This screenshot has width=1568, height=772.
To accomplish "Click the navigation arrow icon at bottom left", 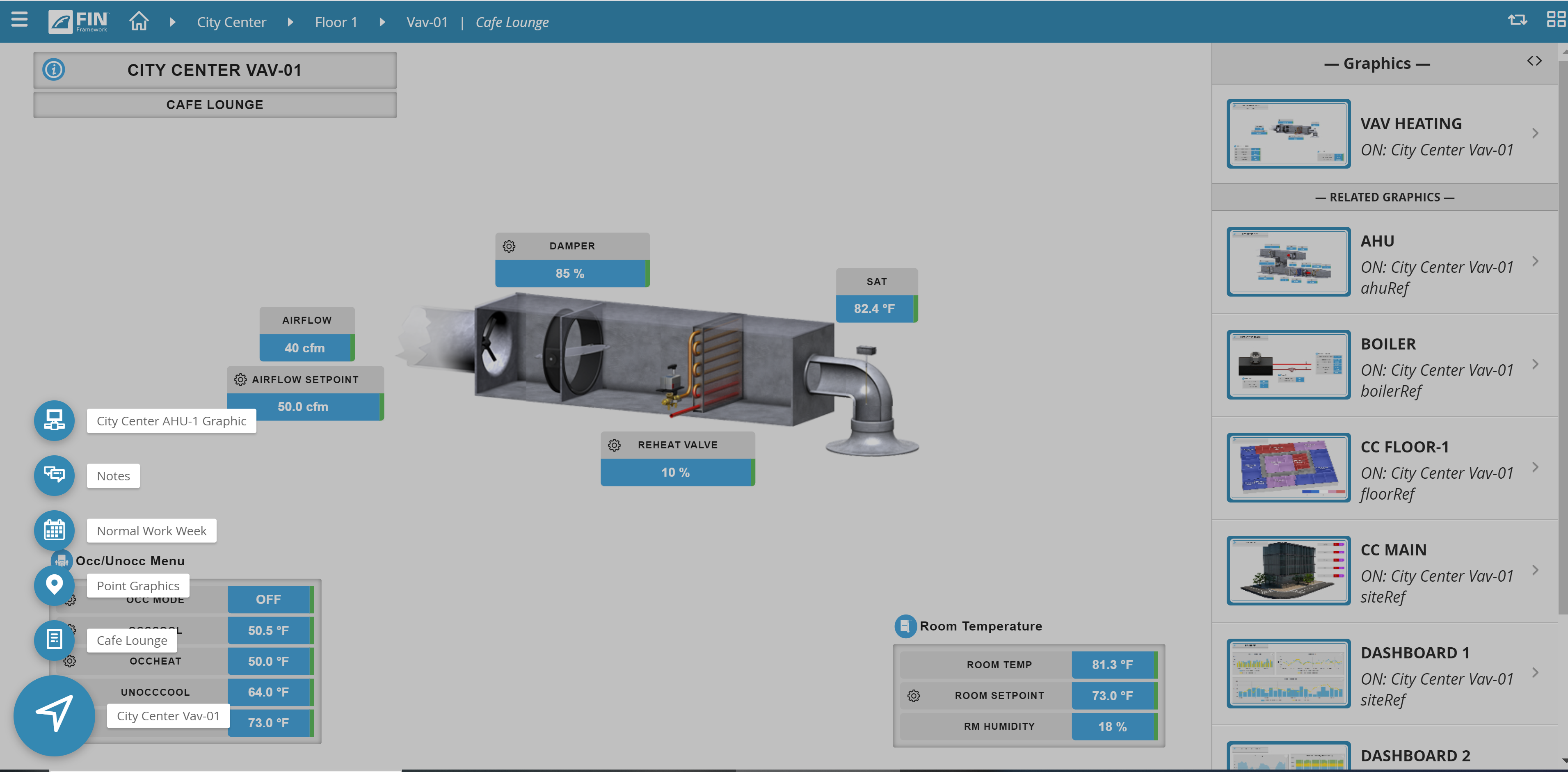I will tap(54, 716).
